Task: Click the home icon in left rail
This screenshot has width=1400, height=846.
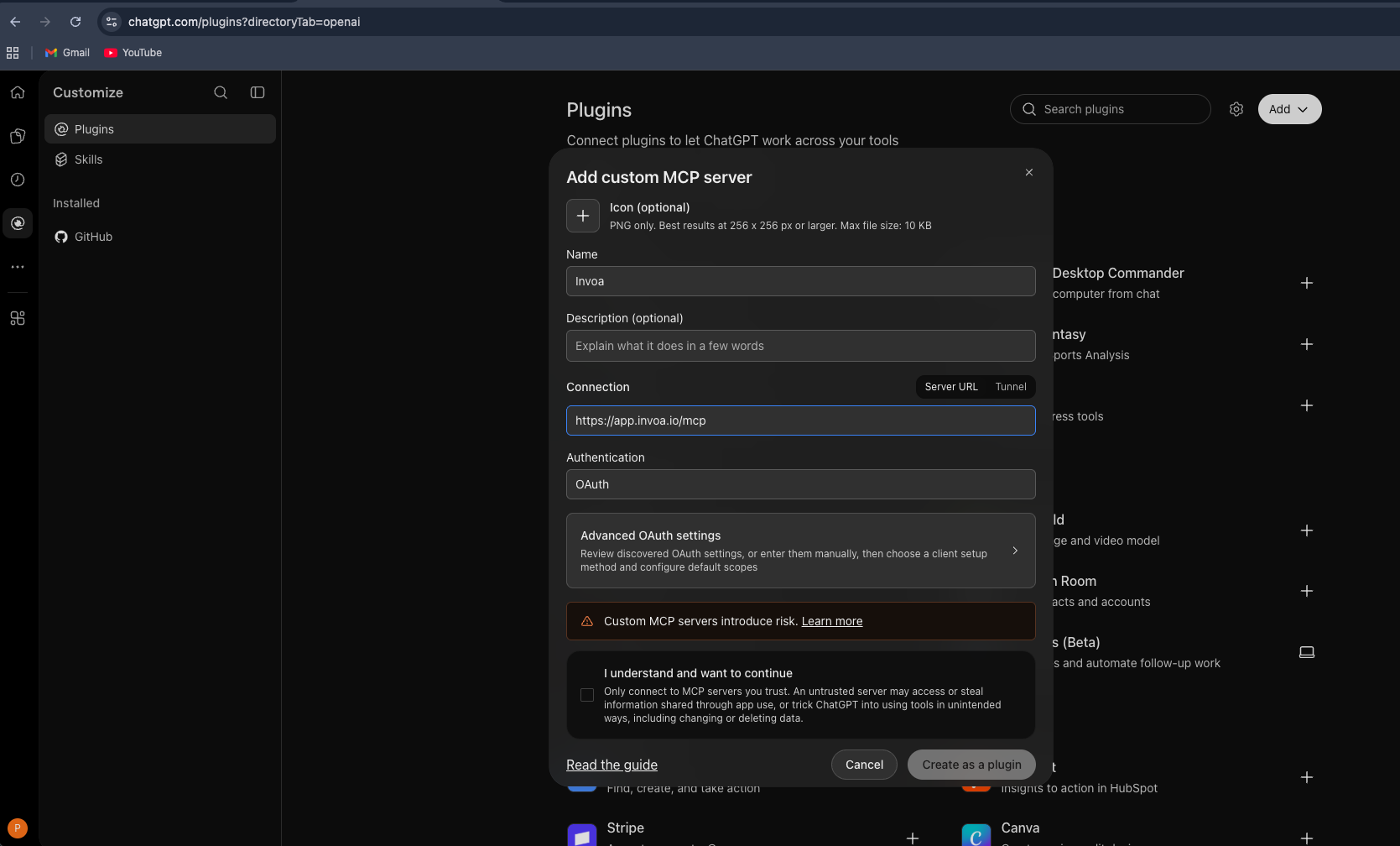Action: click(18, 92)
